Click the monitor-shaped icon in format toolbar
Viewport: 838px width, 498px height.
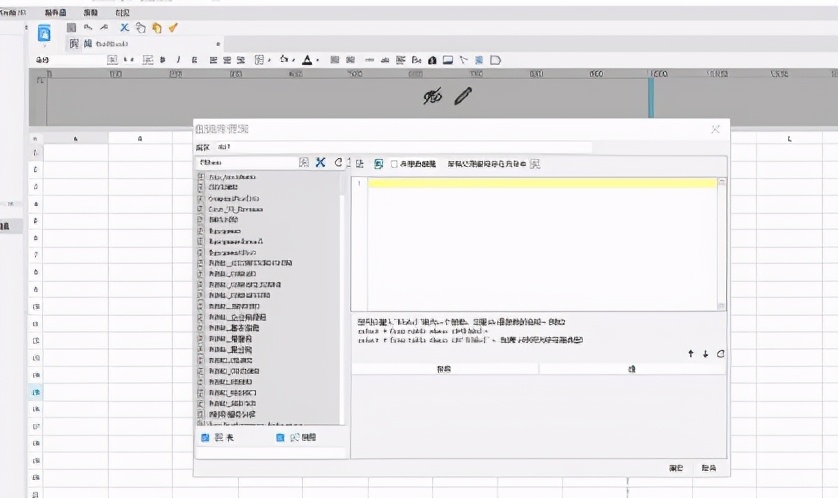tap(448, 60)
